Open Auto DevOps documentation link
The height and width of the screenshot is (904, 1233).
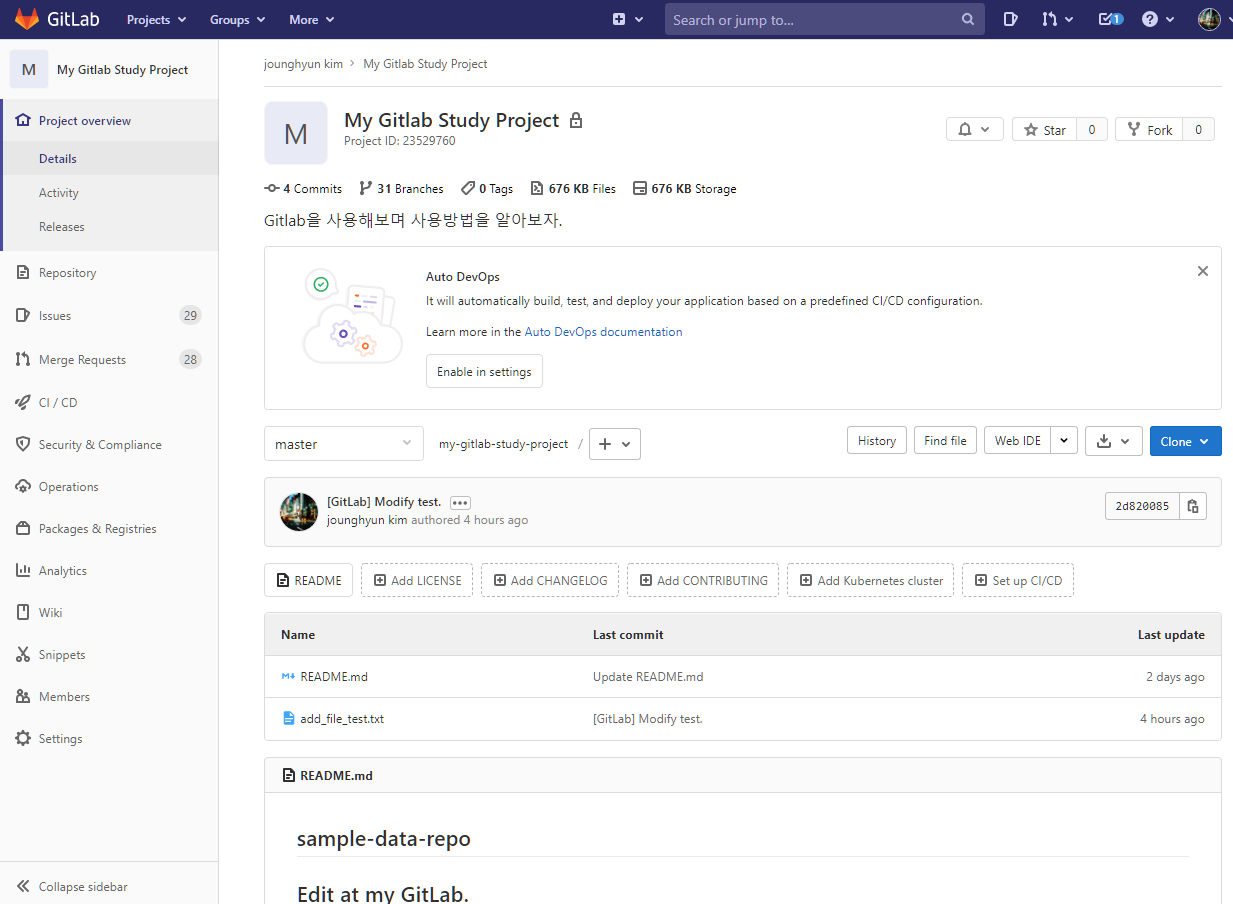[x=603, y=332]
